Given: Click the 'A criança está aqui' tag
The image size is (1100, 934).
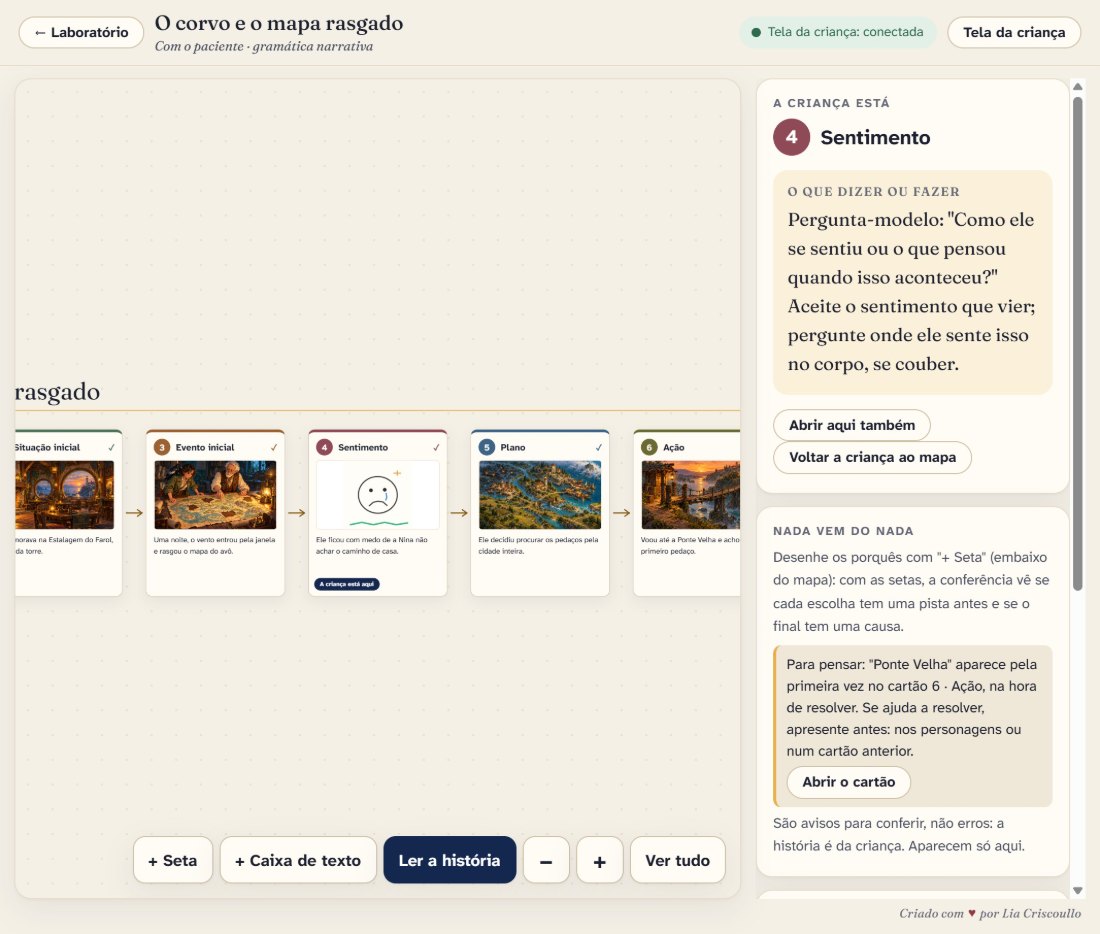Looking at the screenshot, I should (347, 584).
